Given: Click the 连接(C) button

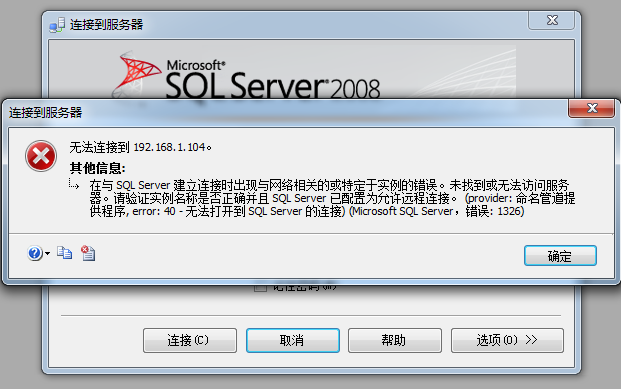Looking at the screenshot, I should 190,340.
